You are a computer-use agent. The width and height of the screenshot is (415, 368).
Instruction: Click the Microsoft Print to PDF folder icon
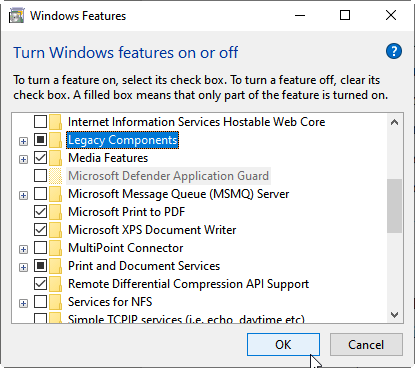coord(55,212)
